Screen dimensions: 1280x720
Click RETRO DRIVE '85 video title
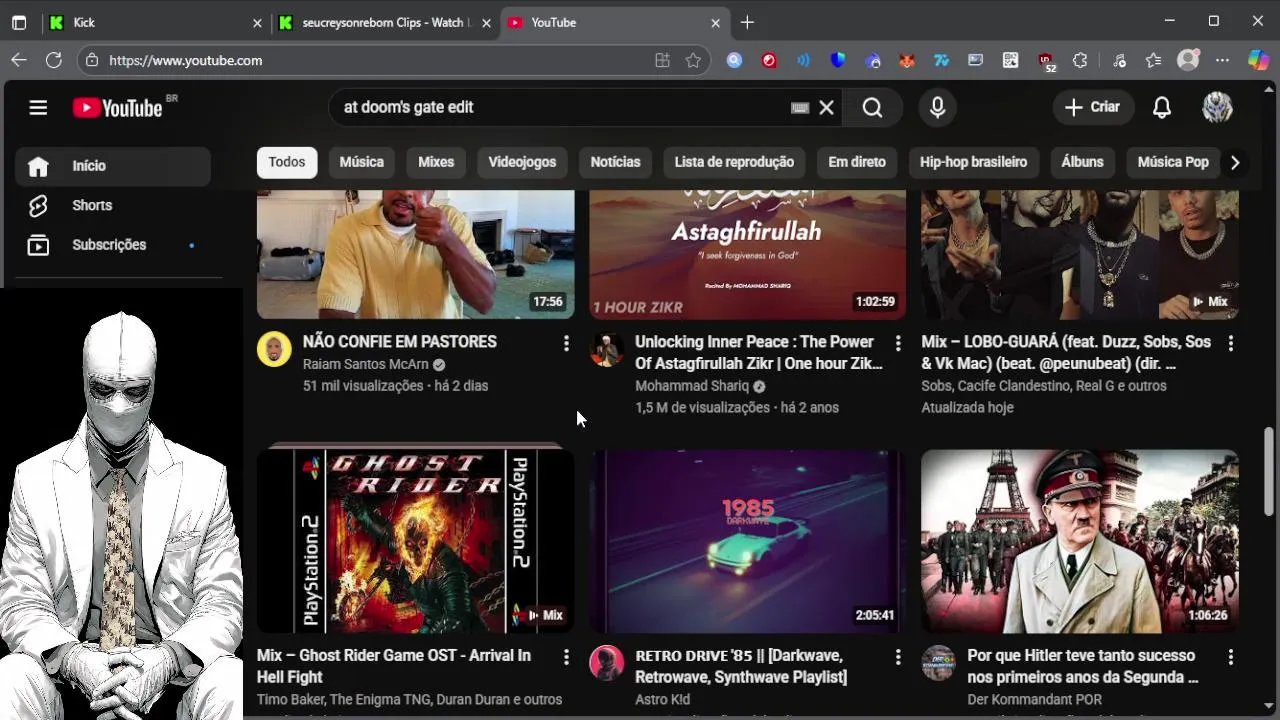pyautogui.click(x=741, y=666)
